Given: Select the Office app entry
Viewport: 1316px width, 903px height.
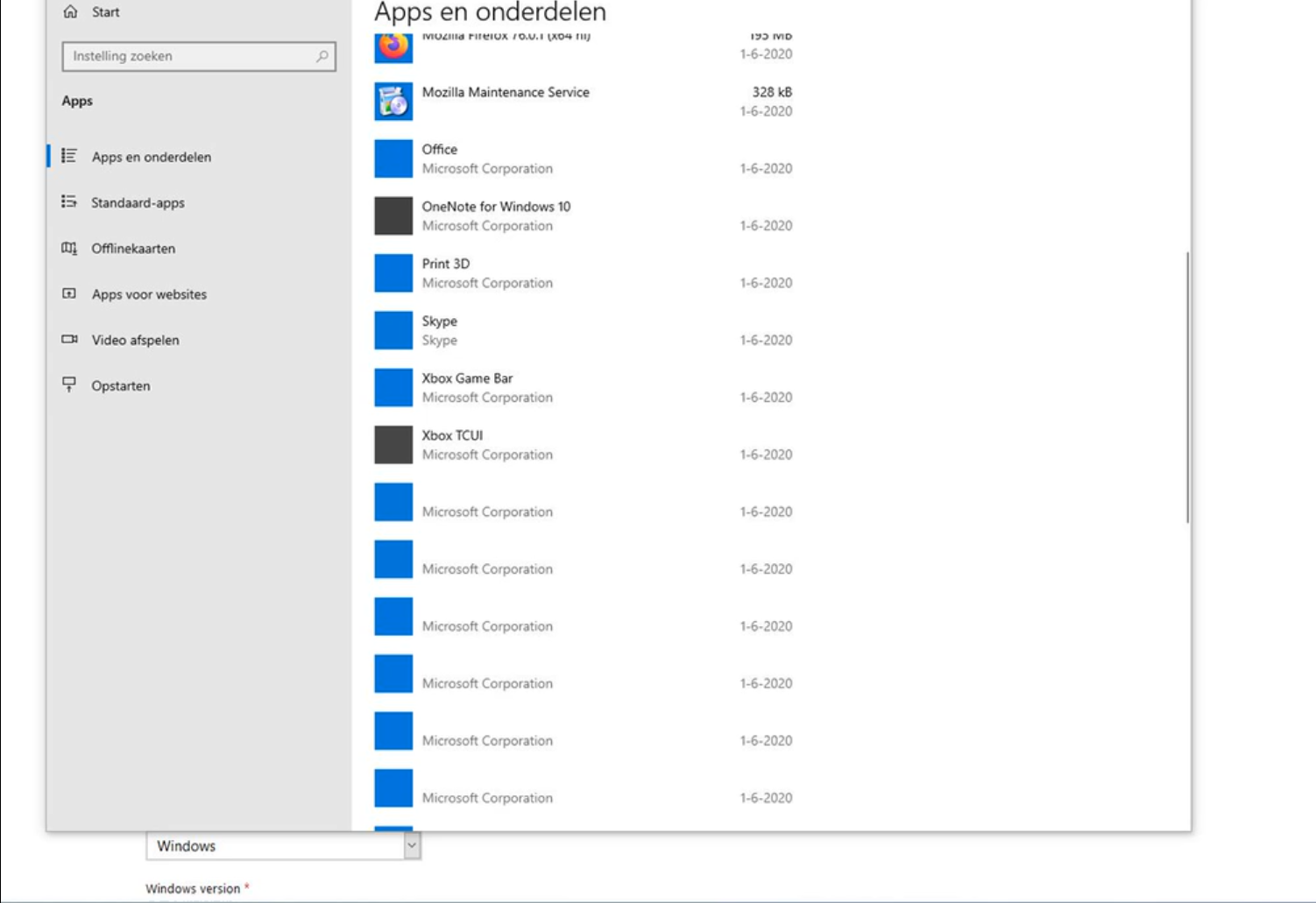Looking at the screenshot, I should (x=584, y=159).
